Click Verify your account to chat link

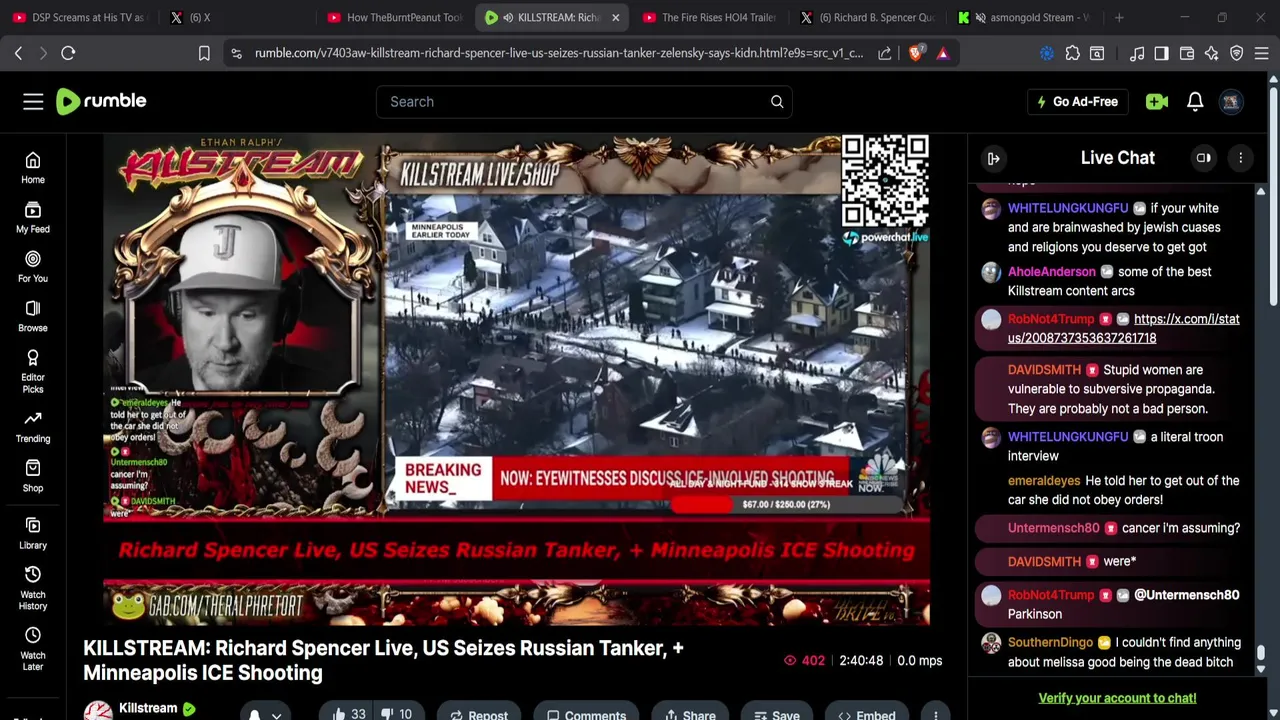(x=1117, y=698)
